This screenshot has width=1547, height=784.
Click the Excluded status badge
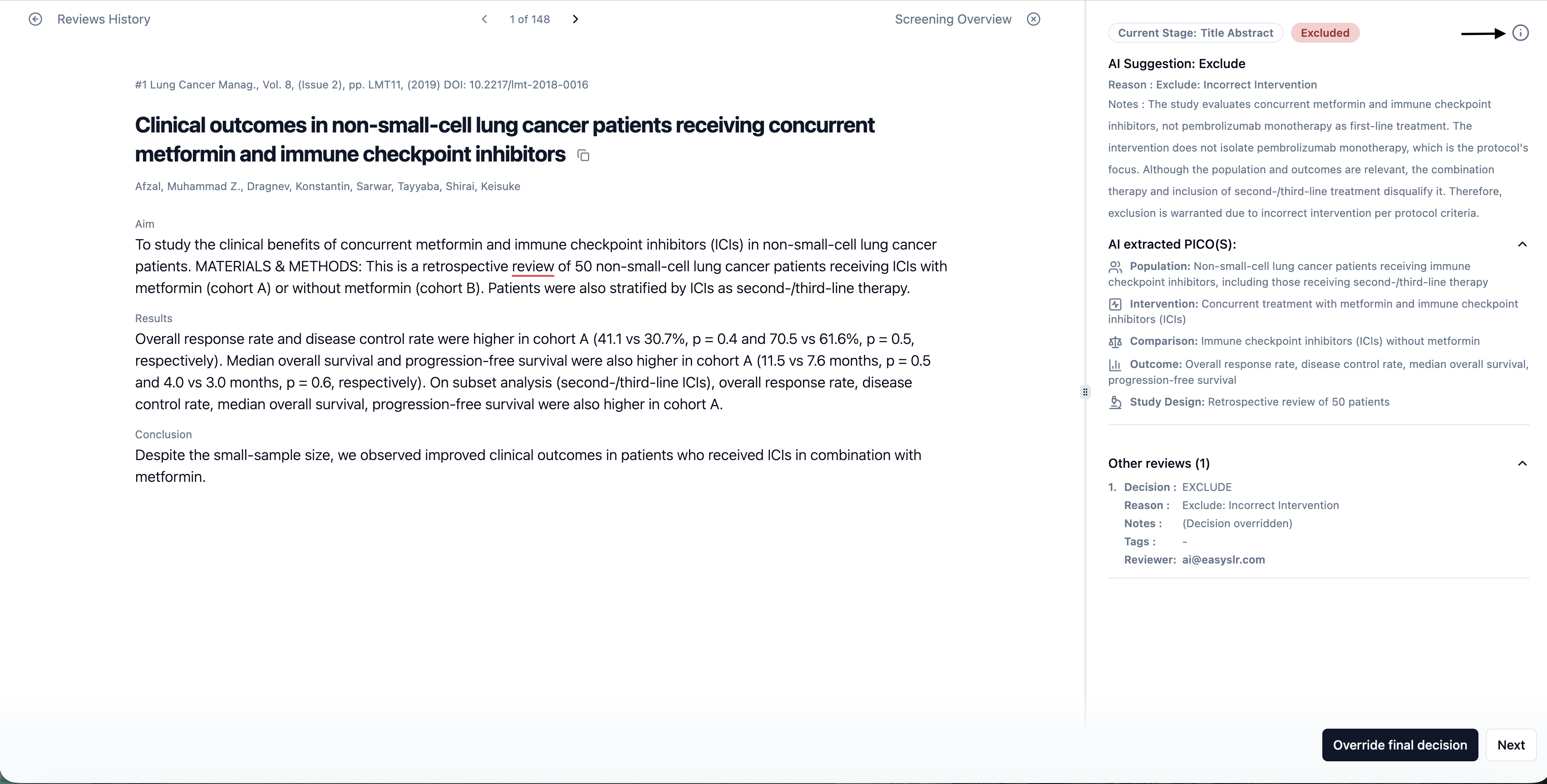click(x=1324, y=33)
